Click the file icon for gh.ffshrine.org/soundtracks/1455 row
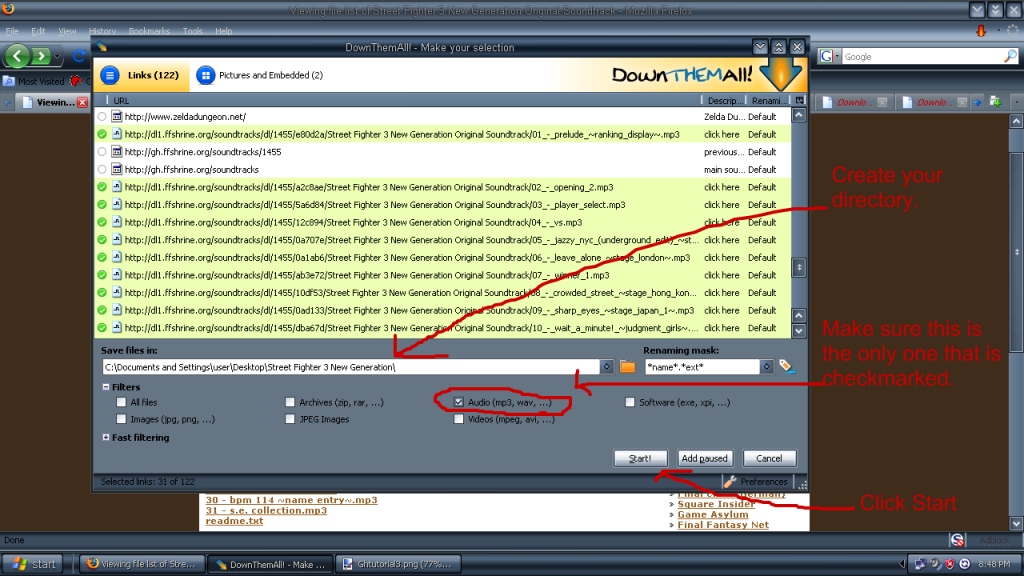Viewport: 1024px width, 576px height. pos(117,152)
